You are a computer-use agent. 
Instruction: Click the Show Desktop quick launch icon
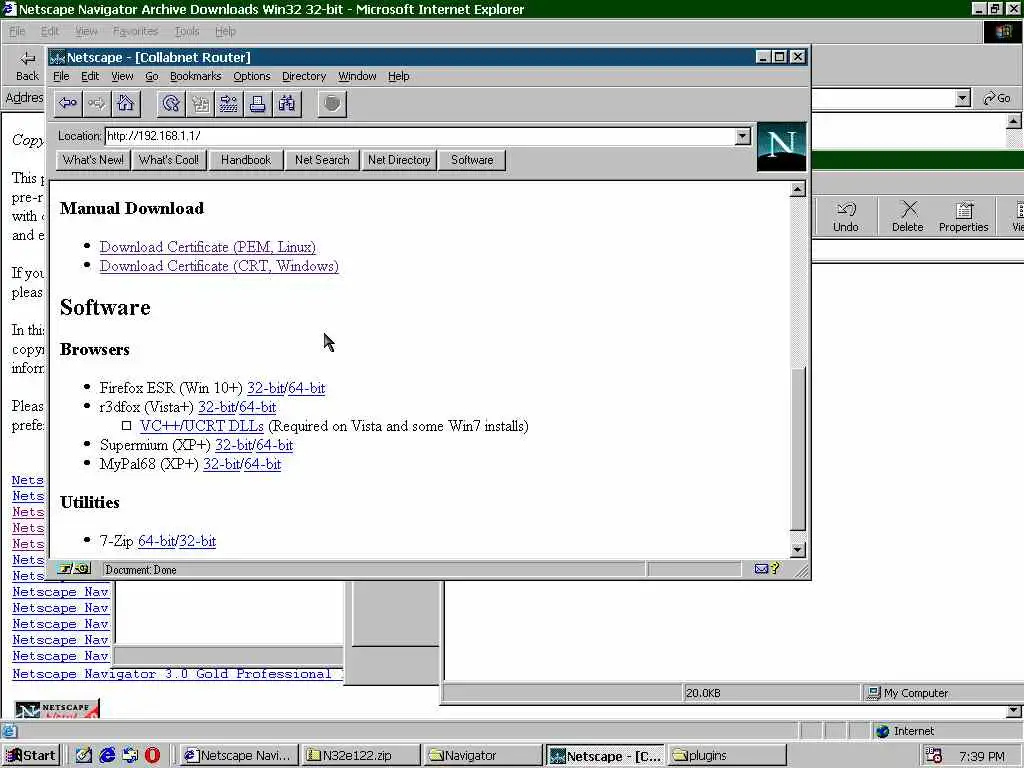pyautogui.click(x=84, y=756)
